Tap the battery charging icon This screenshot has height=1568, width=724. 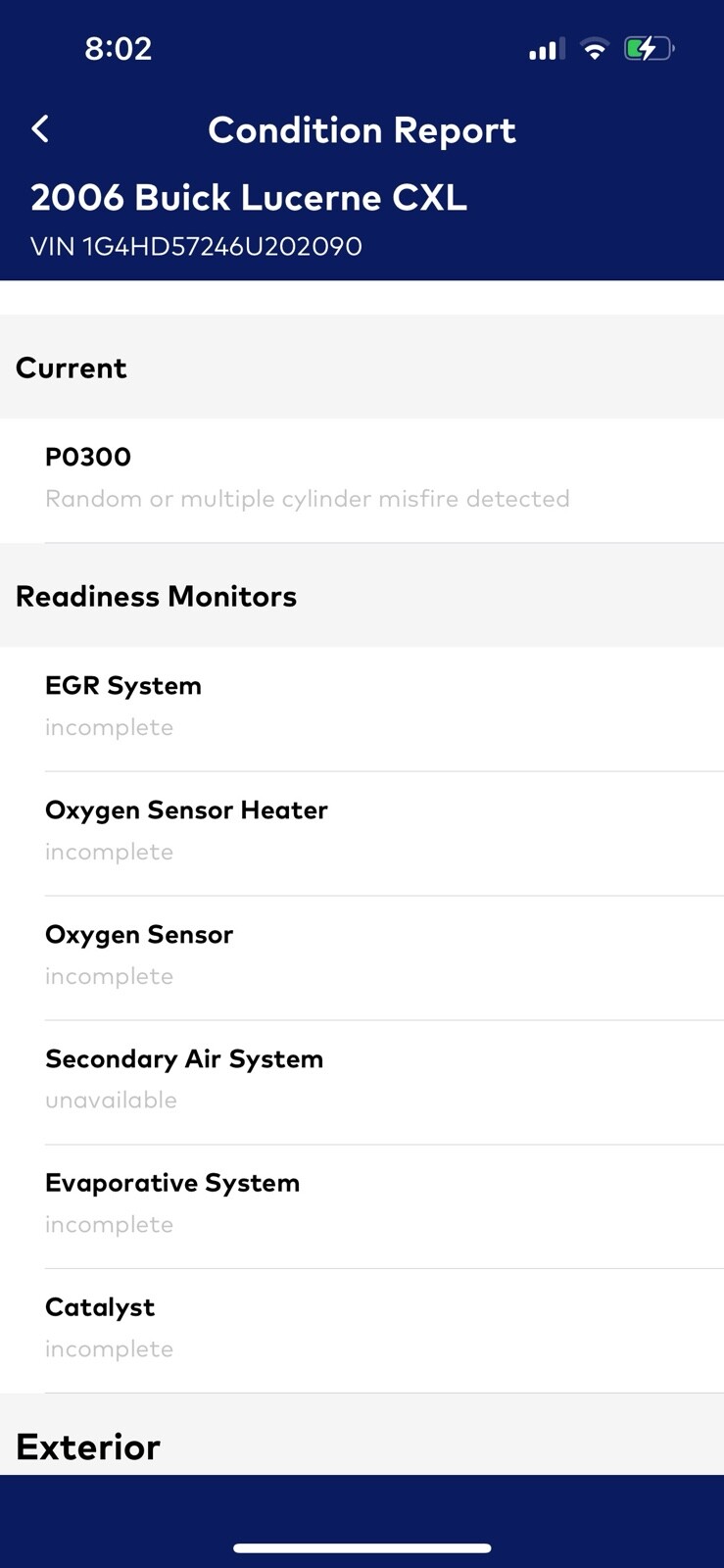(649, 49)
